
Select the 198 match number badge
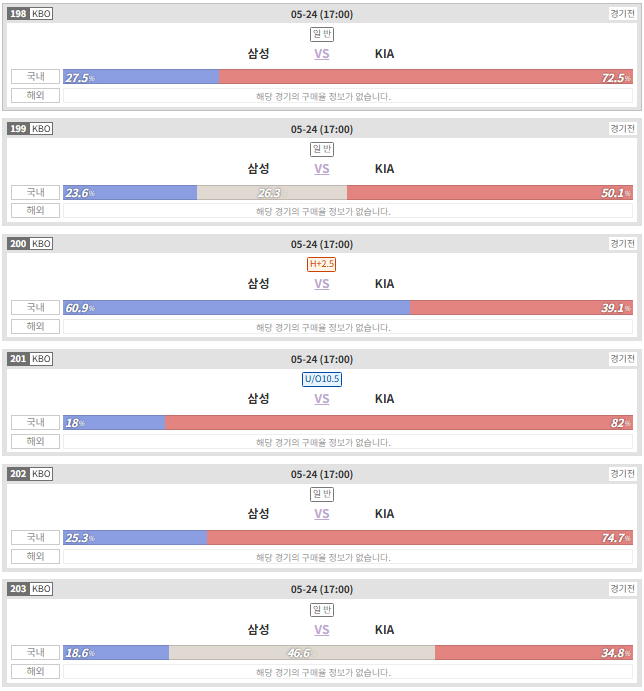18,14
